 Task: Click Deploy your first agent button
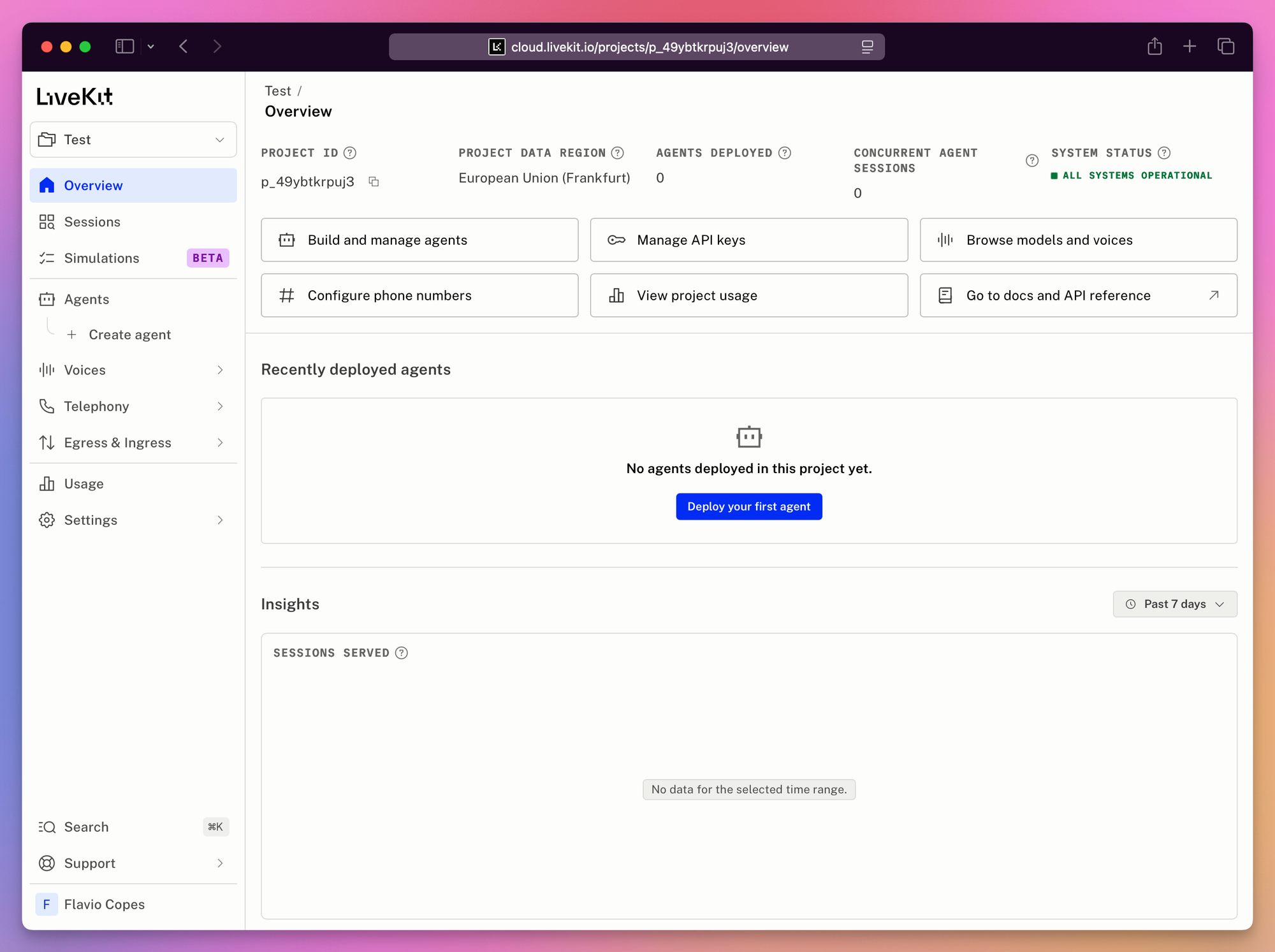coord(749,506)
